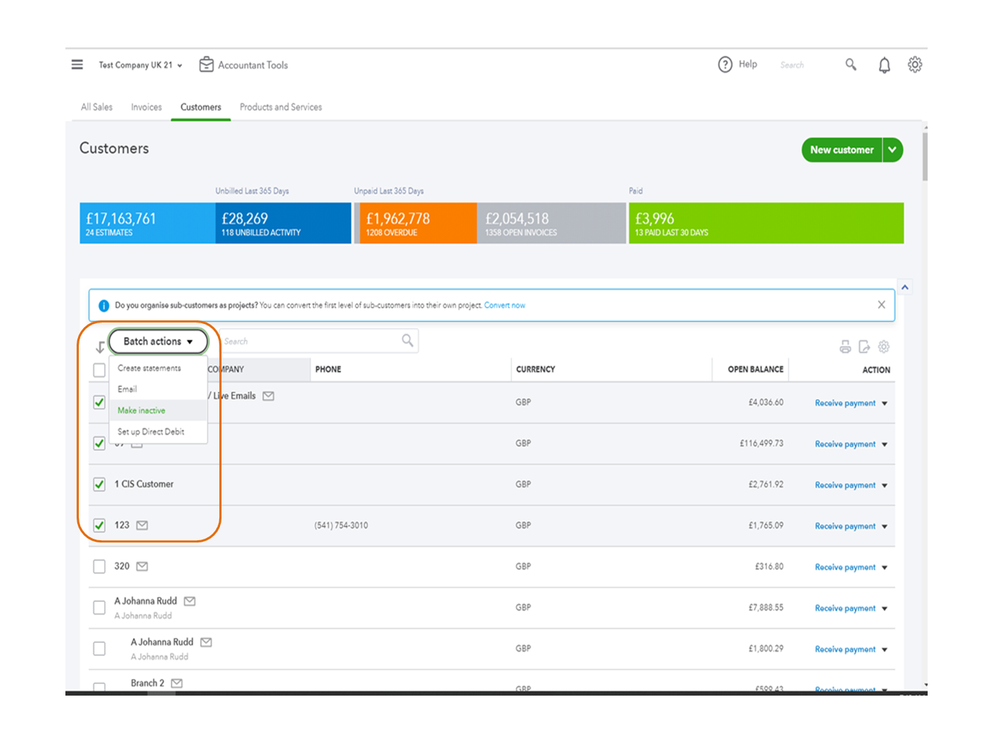Export customer list to file

coord(864,346)
